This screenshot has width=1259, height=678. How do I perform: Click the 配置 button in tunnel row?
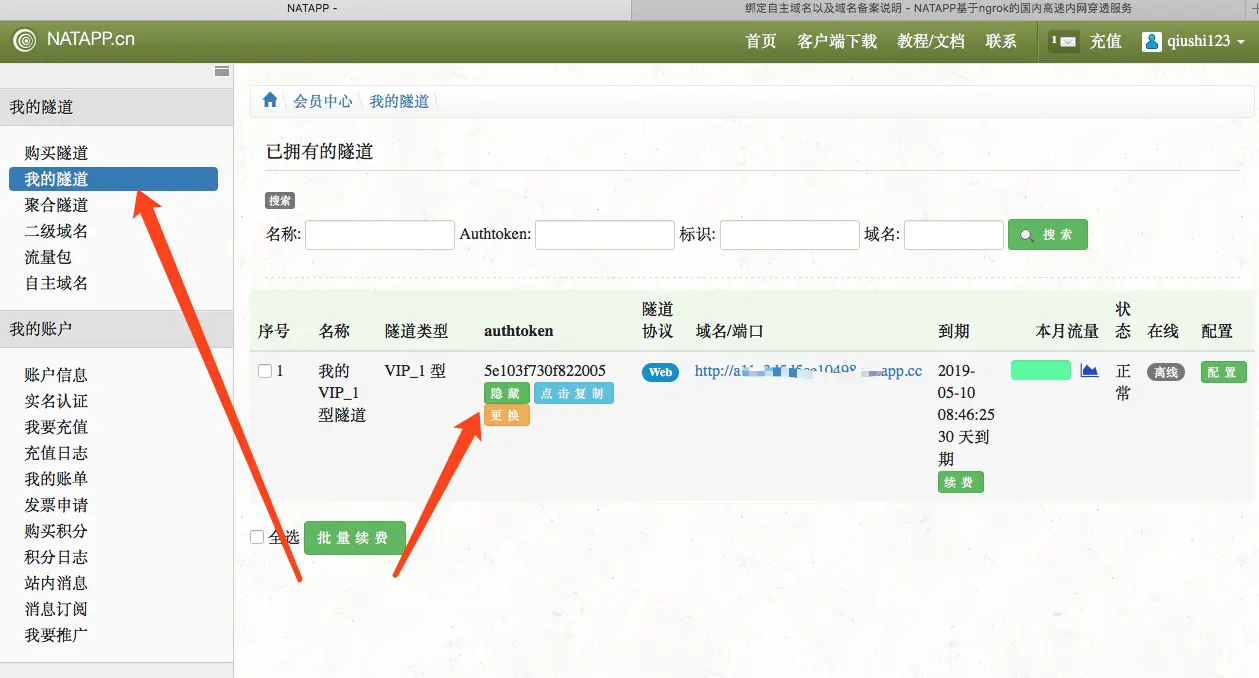pos(1224,372)
